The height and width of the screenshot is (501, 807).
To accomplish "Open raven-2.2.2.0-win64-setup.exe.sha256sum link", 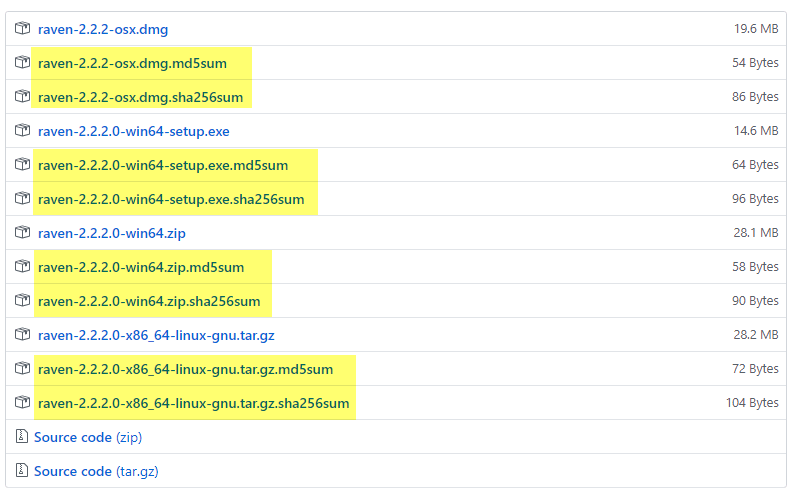I will click(x=170, y=199).
